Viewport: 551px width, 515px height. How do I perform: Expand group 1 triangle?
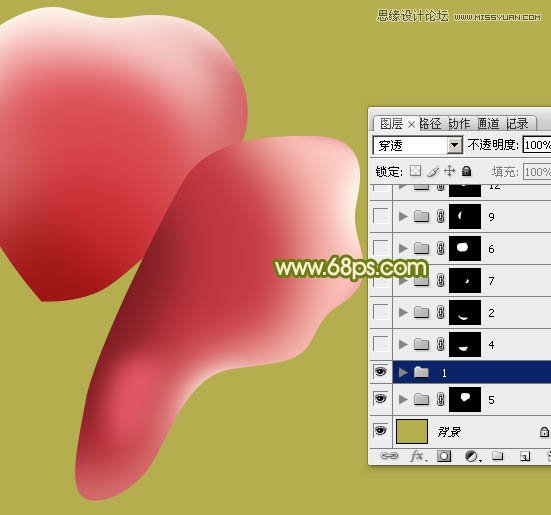click(403, 372)
